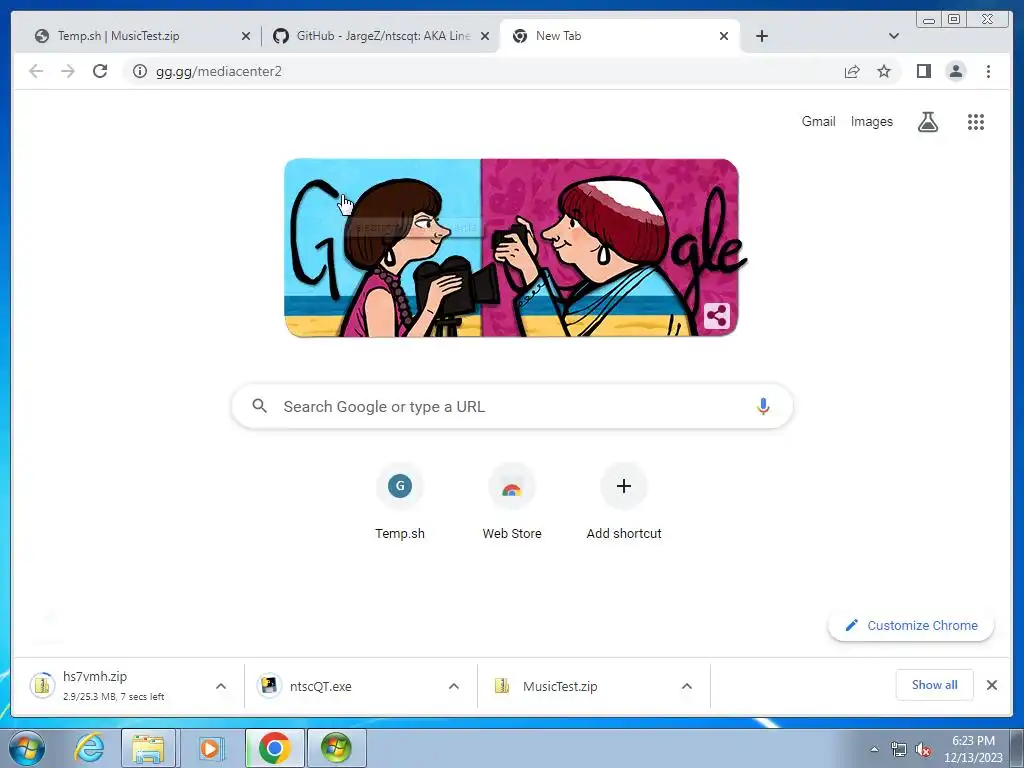1024x768 pixels.
Task: Open the Google apps grid
Action: [976, 121]
